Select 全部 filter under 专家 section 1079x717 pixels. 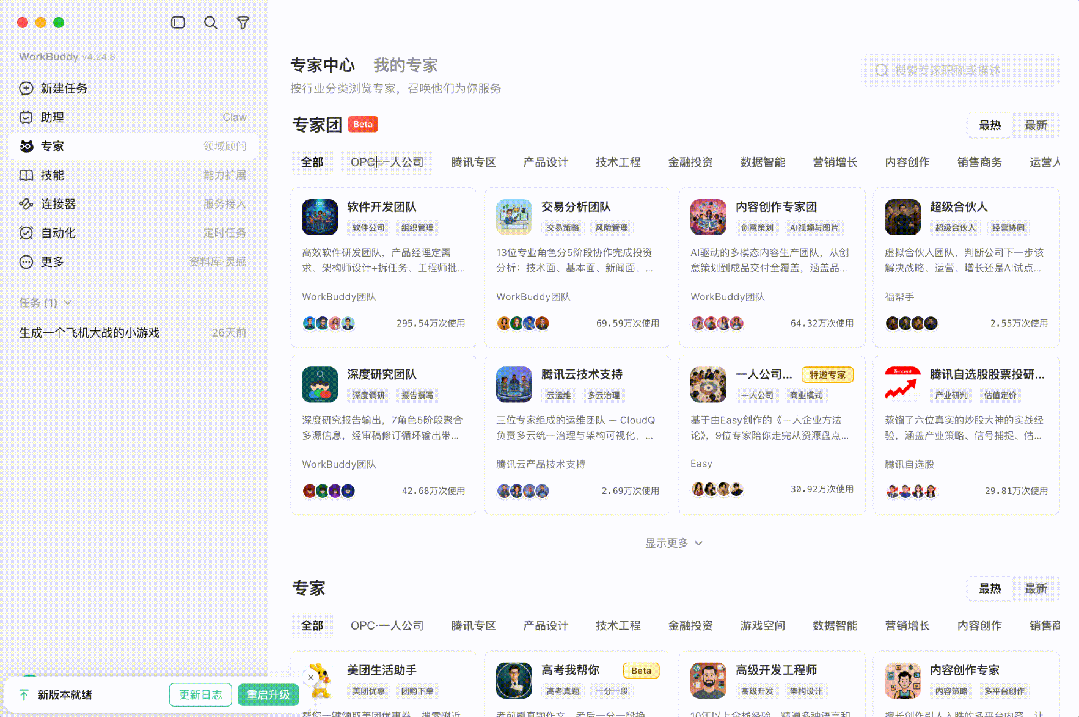(x=312, y=625)
